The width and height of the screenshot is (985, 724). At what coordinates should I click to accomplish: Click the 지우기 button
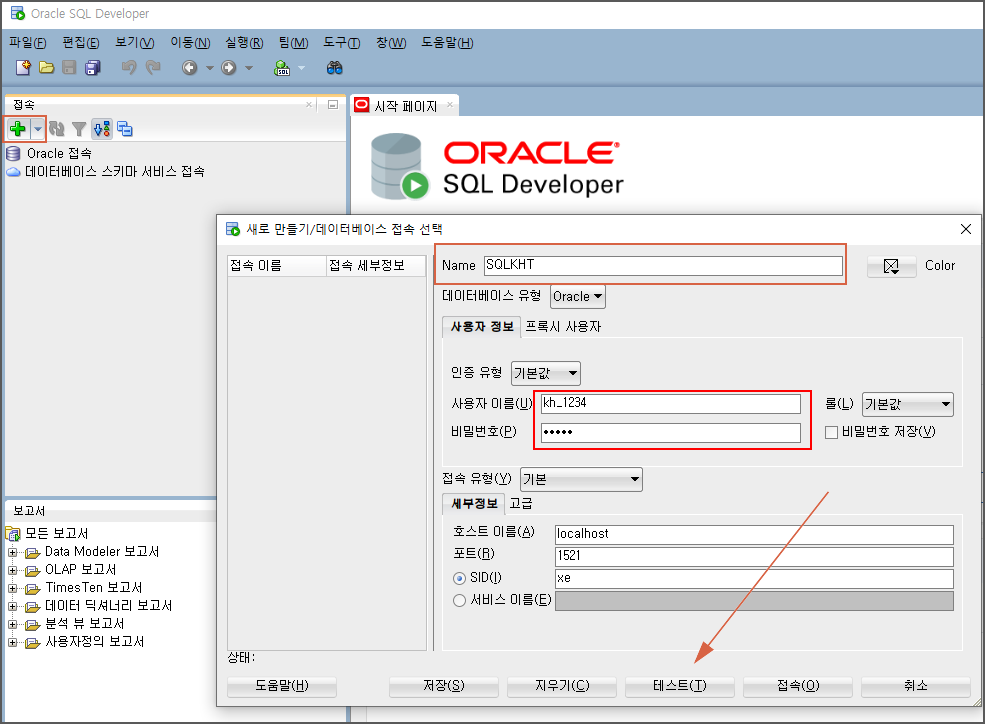coord(562,686)
